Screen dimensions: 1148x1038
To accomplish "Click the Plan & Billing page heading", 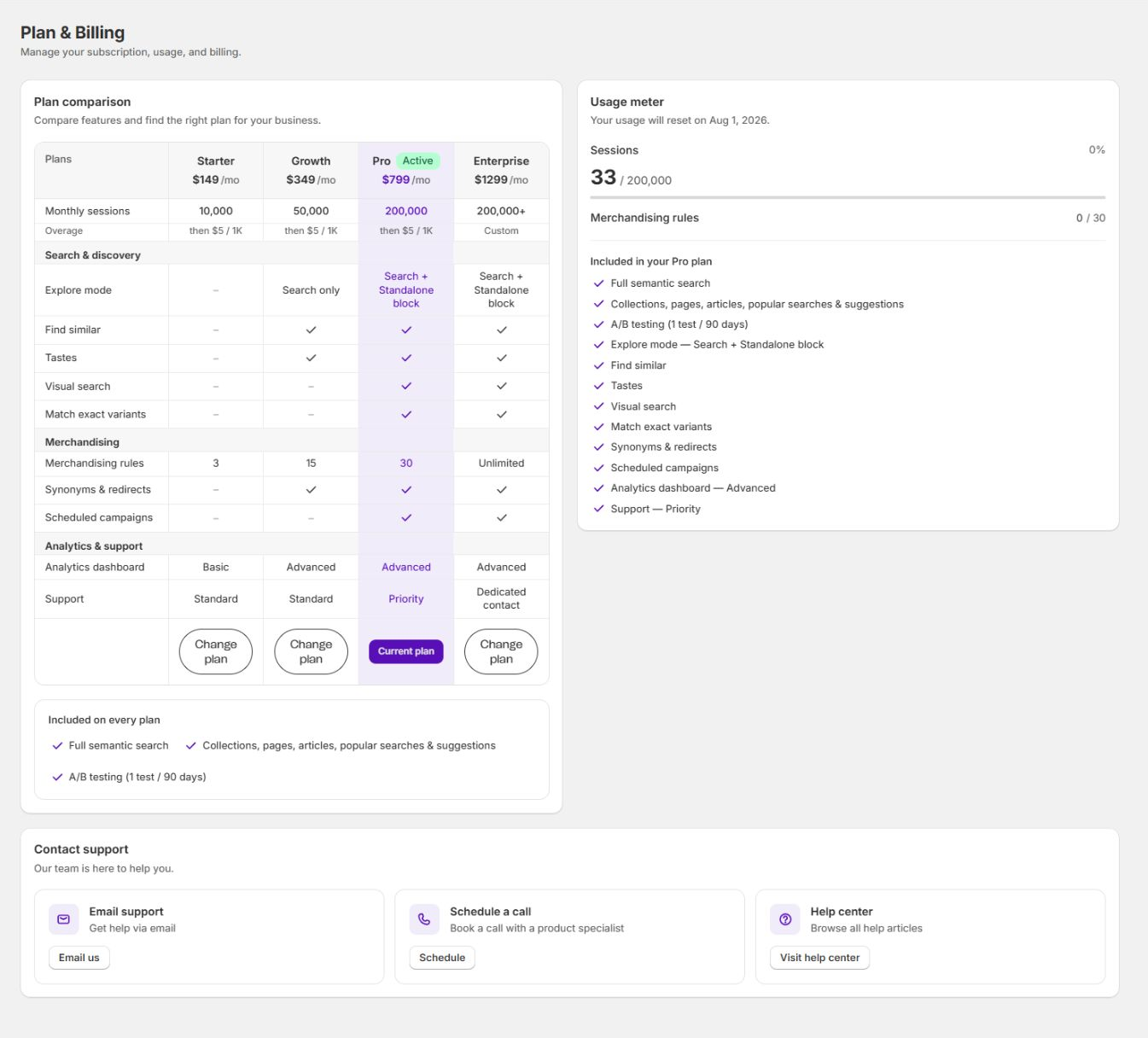I will (73, 32).
